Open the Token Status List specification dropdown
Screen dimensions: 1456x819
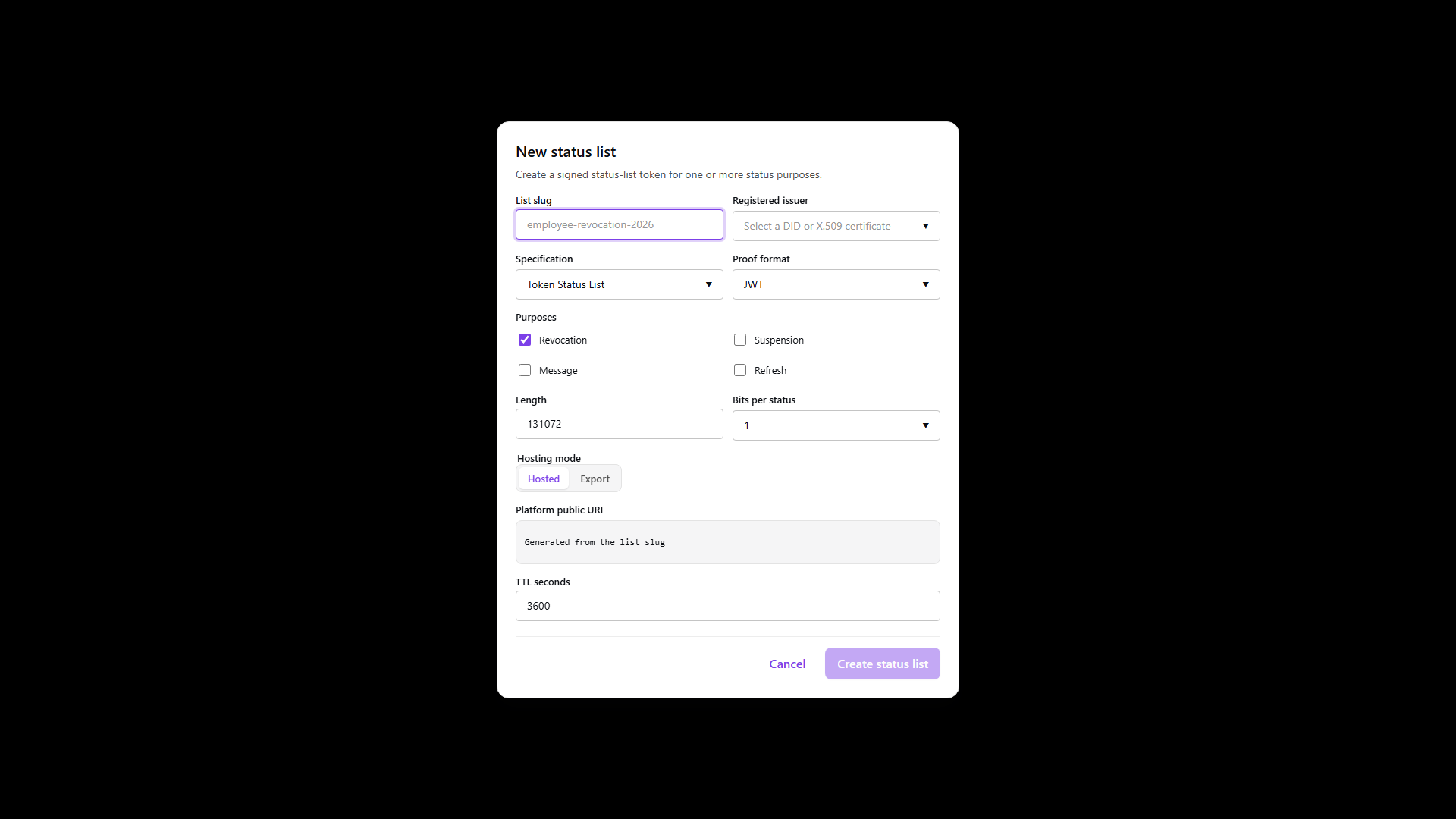[x=619, y=284]
